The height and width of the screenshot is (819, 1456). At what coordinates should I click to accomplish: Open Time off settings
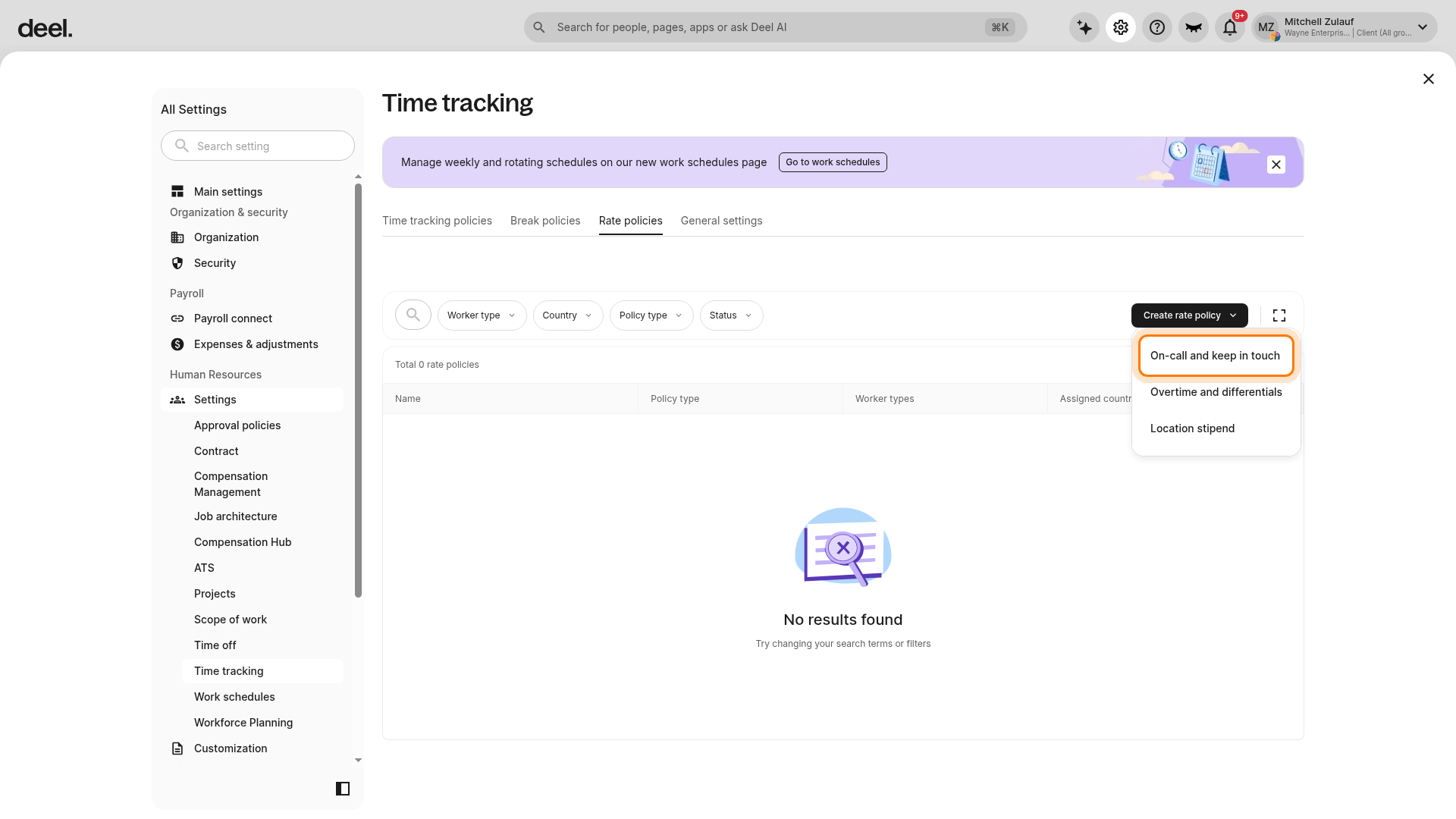point(262,645)
